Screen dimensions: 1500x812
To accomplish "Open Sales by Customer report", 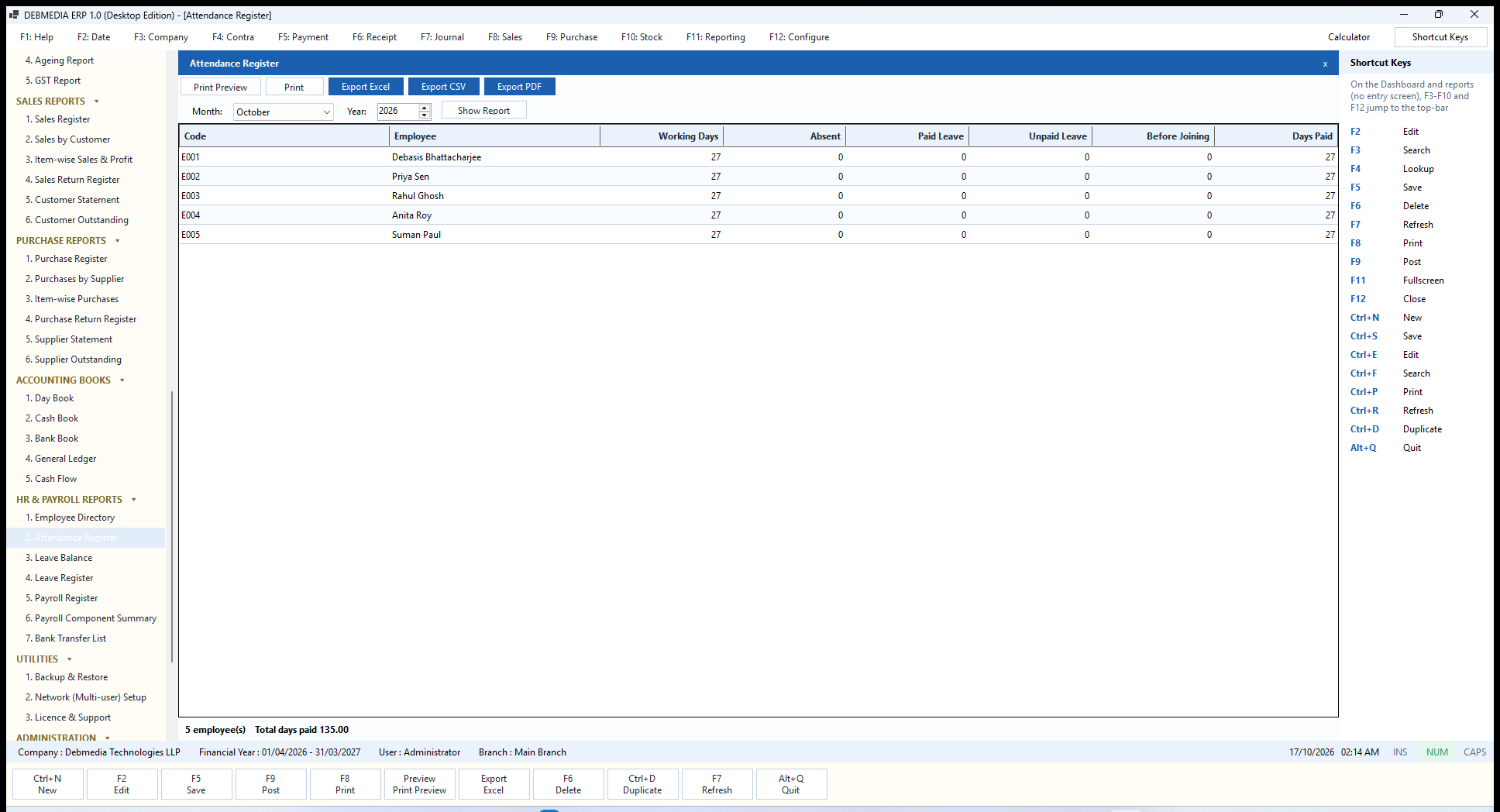I will (73, 139).
